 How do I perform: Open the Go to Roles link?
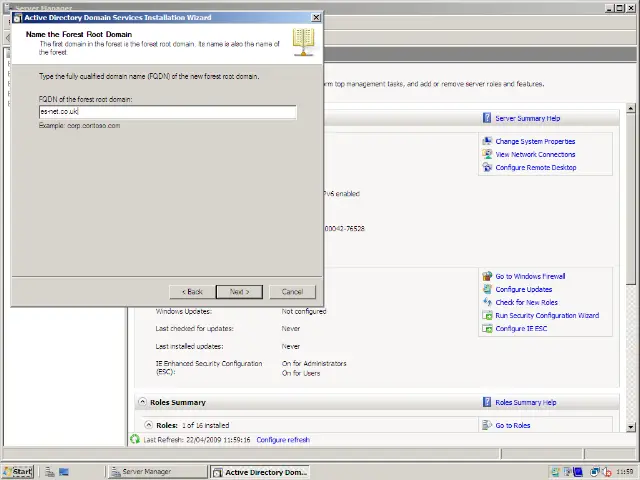513,426
